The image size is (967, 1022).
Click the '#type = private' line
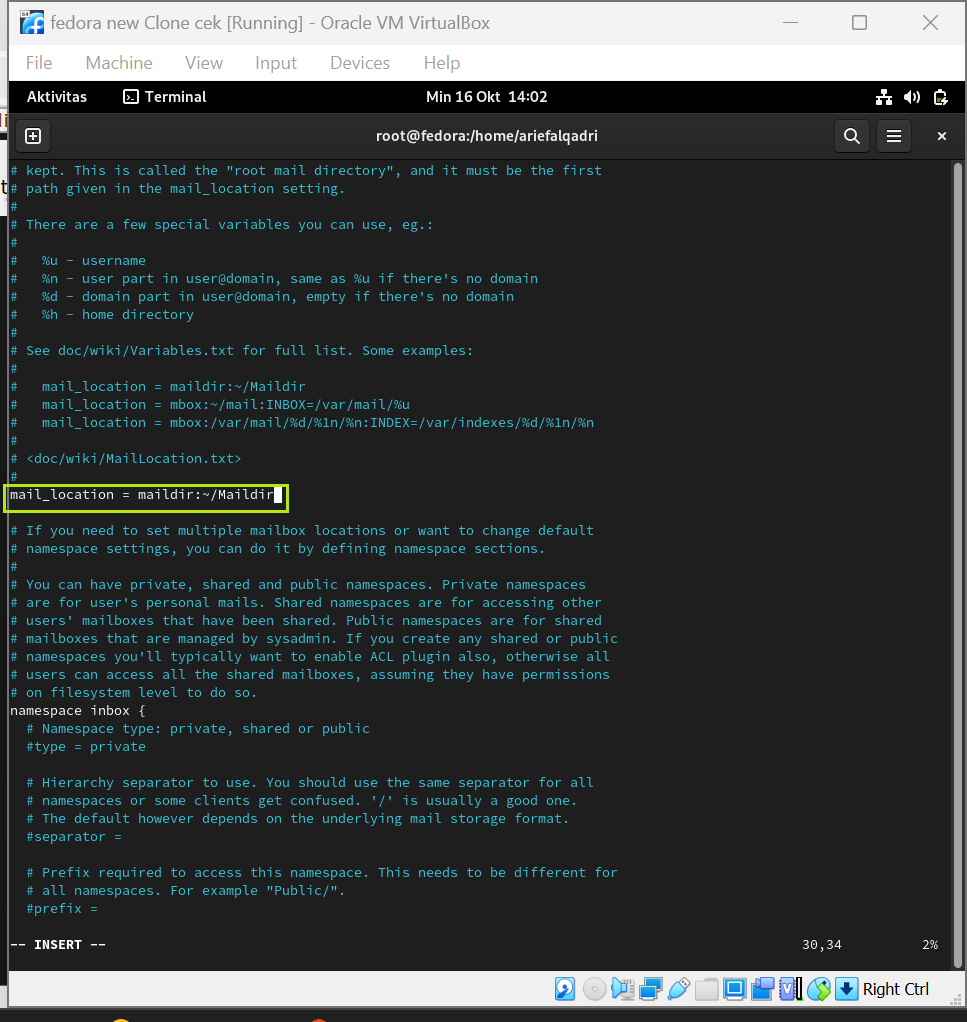click(x=85, y=746)
